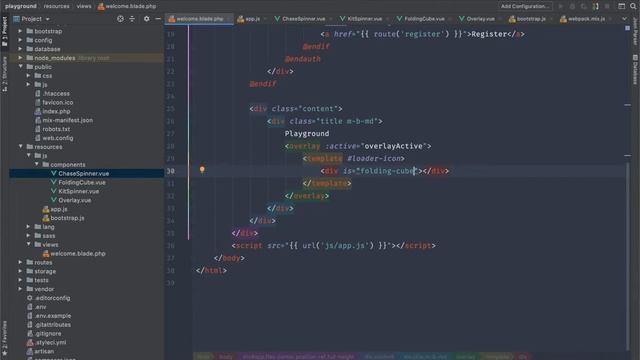Toggle the Project tool window stripe button
Screen dimensions: 640x360
pyautogui.click(x=4, y=31)
